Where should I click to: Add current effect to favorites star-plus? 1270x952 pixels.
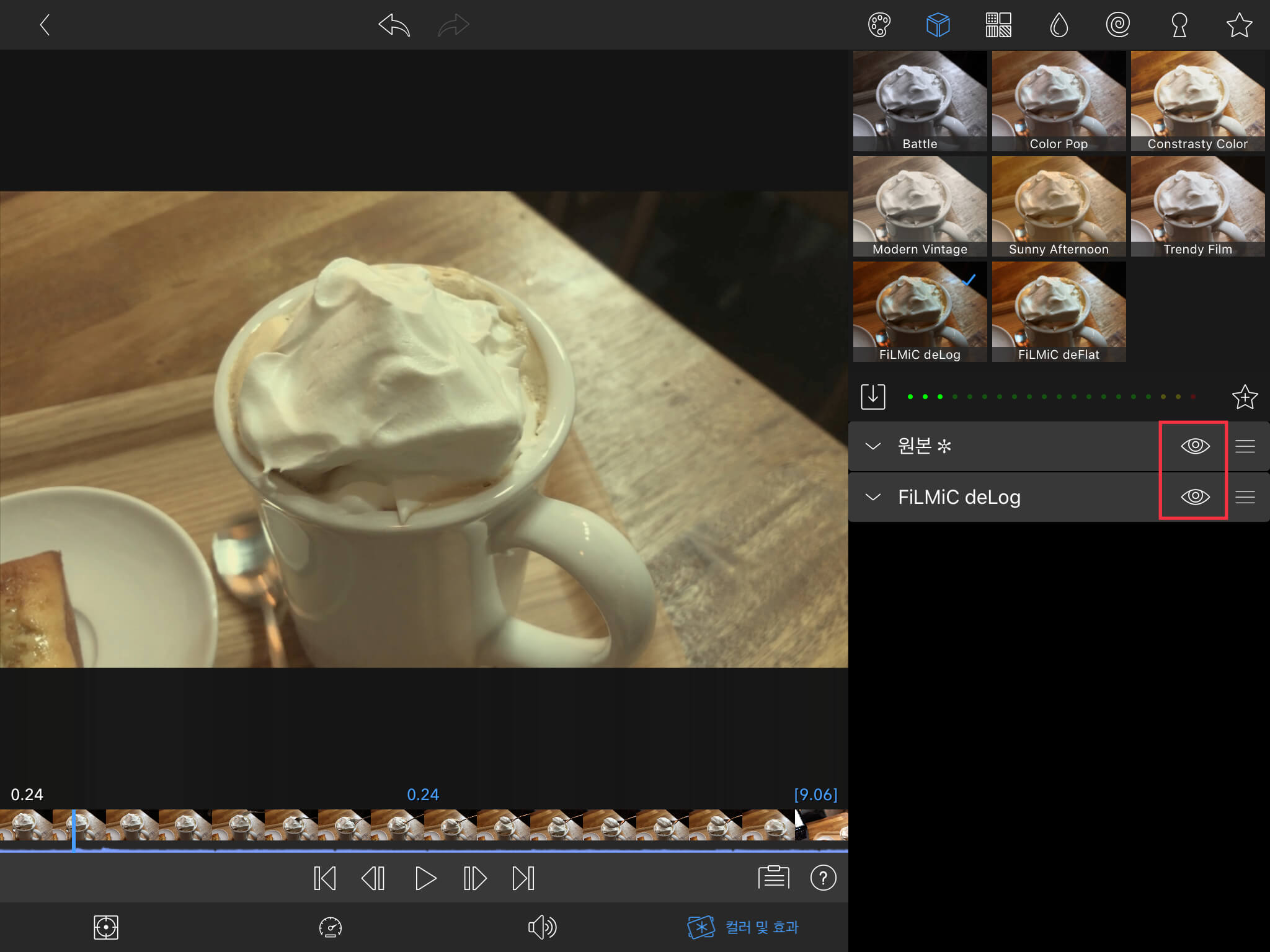click(1244, 397)
